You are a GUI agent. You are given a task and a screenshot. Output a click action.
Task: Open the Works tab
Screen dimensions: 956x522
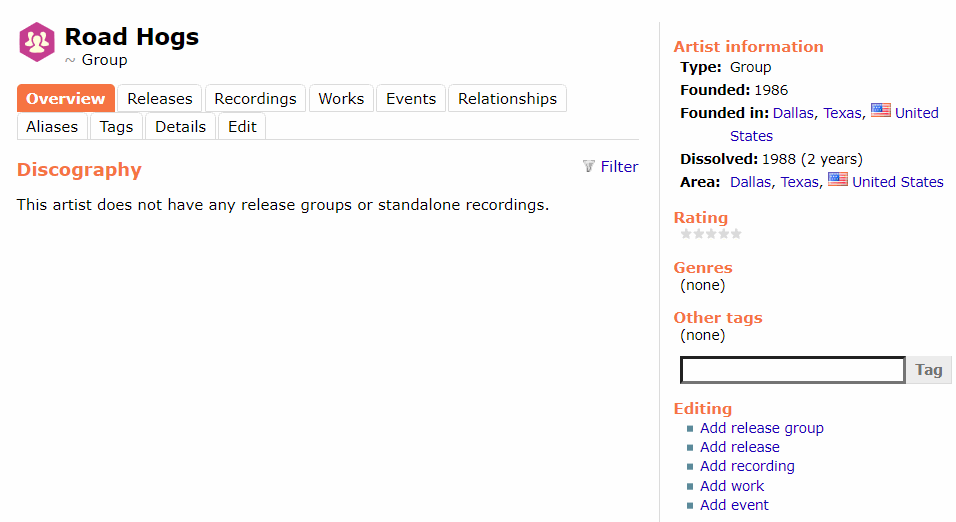coord(341,99)
